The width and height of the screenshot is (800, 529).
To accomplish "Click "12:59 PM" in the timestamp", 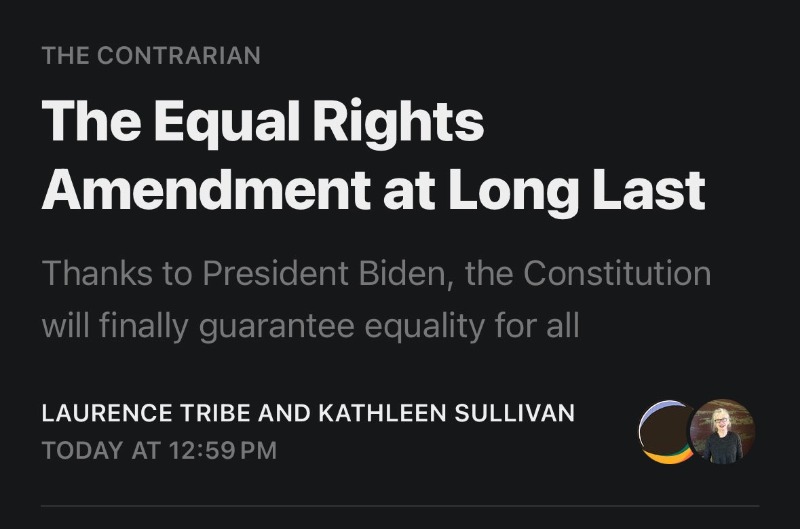I will [x=222, y=450].
